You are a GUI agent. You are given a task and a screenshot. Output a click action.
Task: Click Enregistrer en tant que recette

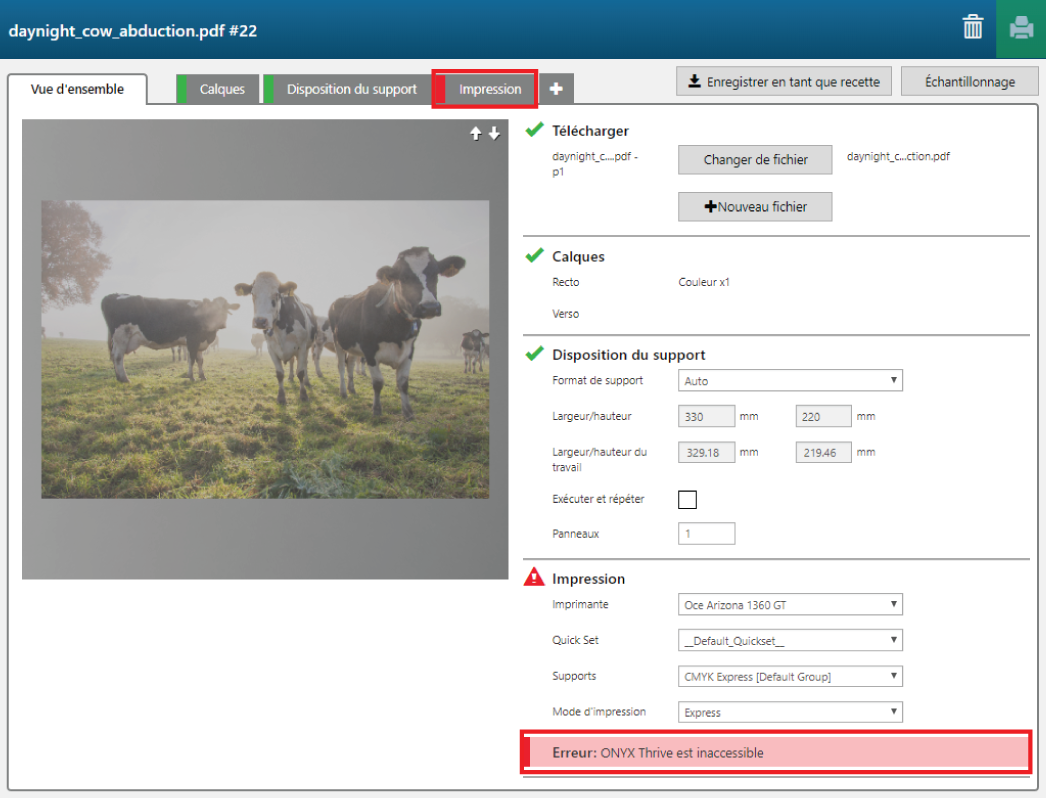tap(784, 81)
